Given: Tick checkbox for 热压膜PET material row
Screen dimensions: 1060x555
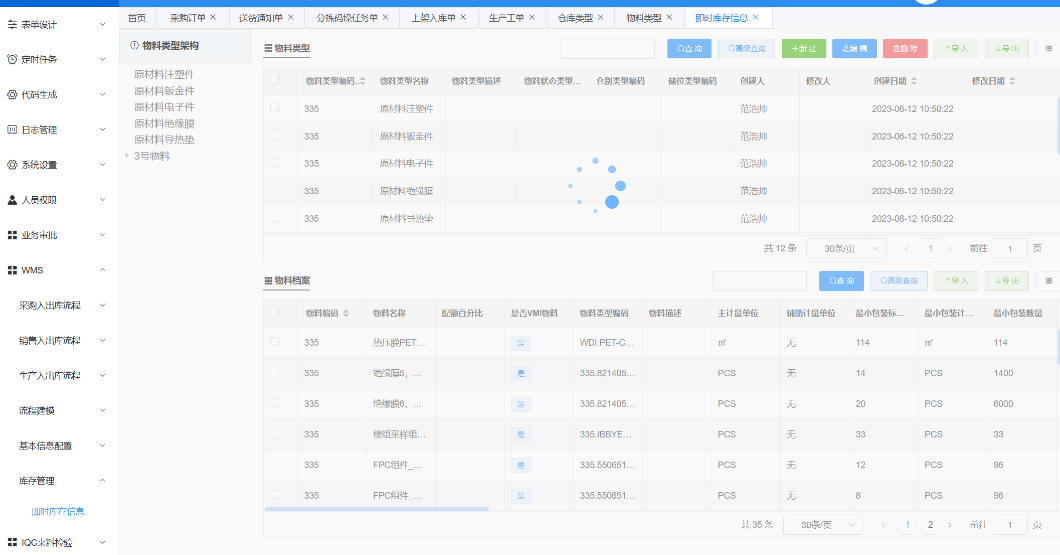Looking at the screenshot, I should click(274, 342).
